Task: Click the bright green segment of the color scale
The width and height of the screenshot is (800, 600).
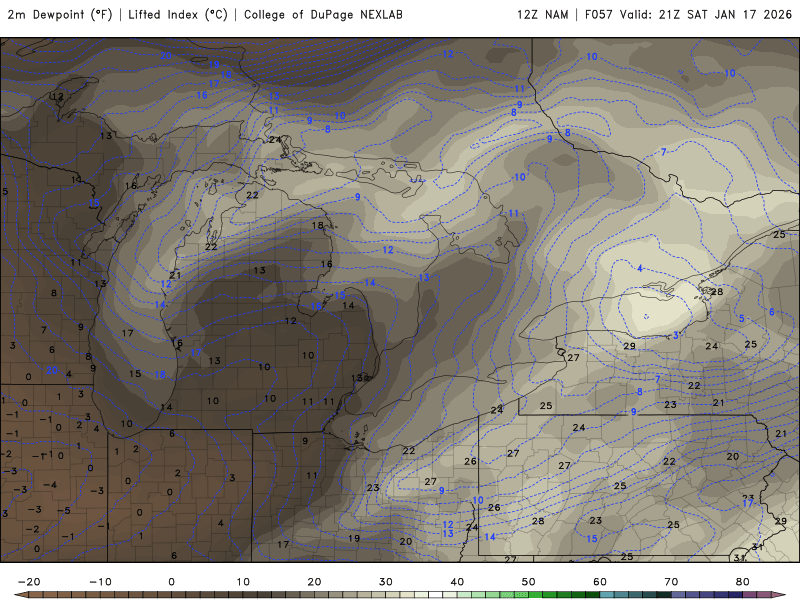Action: pyautogui.click(x=536, y=595)
